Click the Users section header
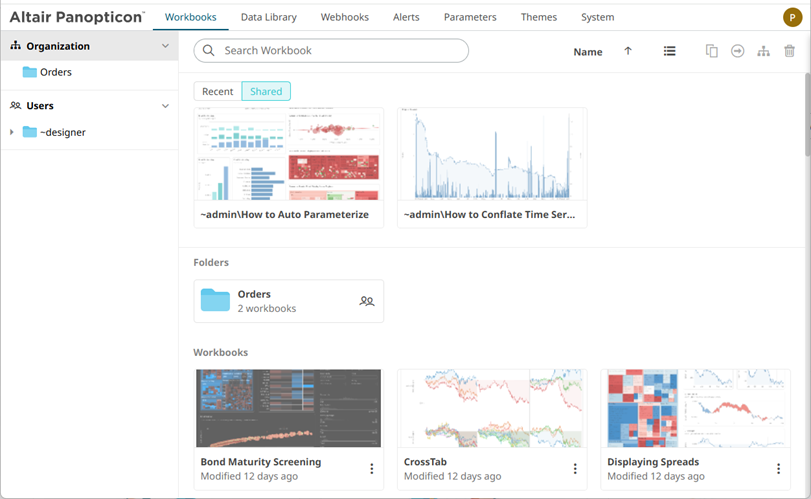Viewport: 811px width, 499px height. [90, 105]
